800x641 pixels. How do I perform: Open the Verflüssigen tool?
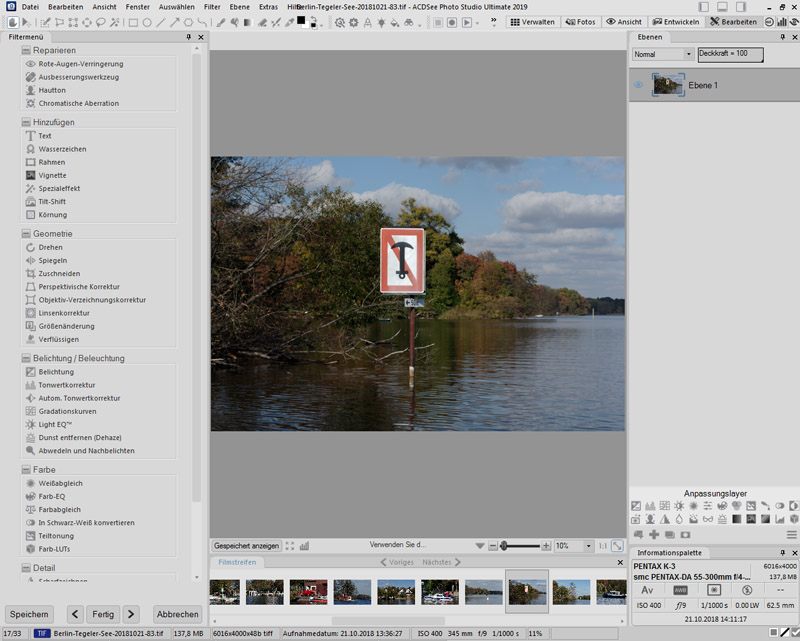[x=58, y=339]
